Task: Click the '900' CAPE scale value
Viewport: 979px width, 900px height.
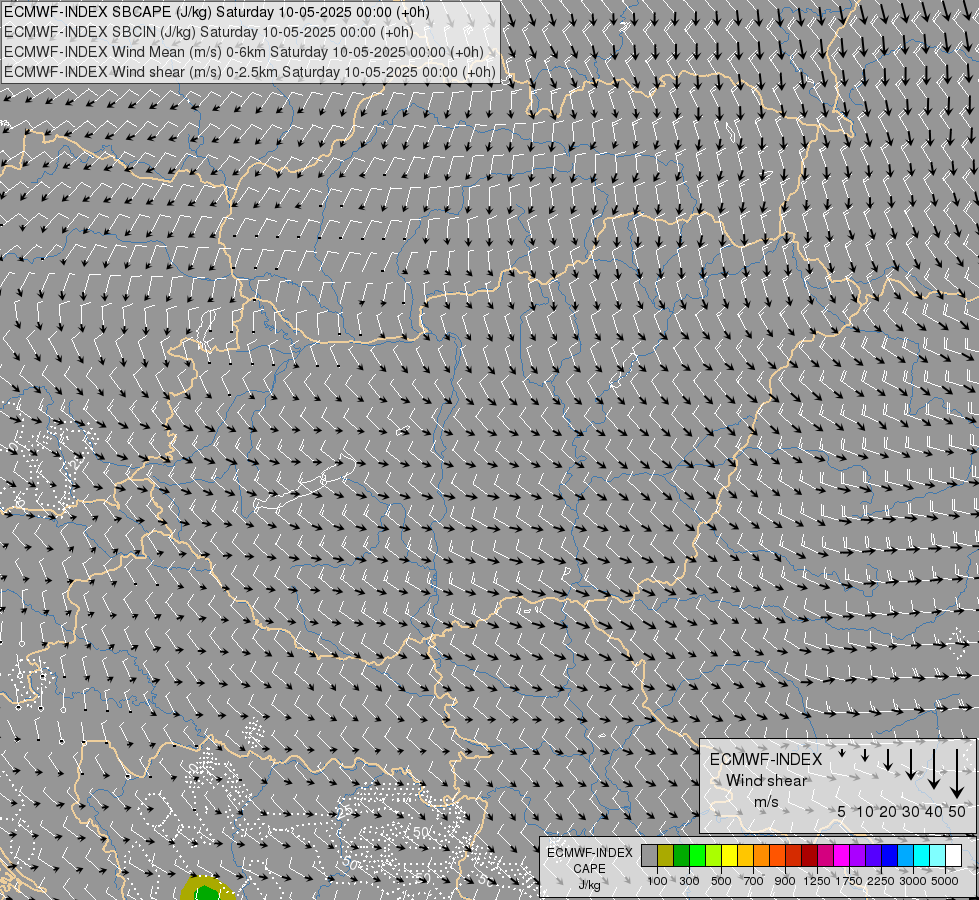Action: click(785, 881)
